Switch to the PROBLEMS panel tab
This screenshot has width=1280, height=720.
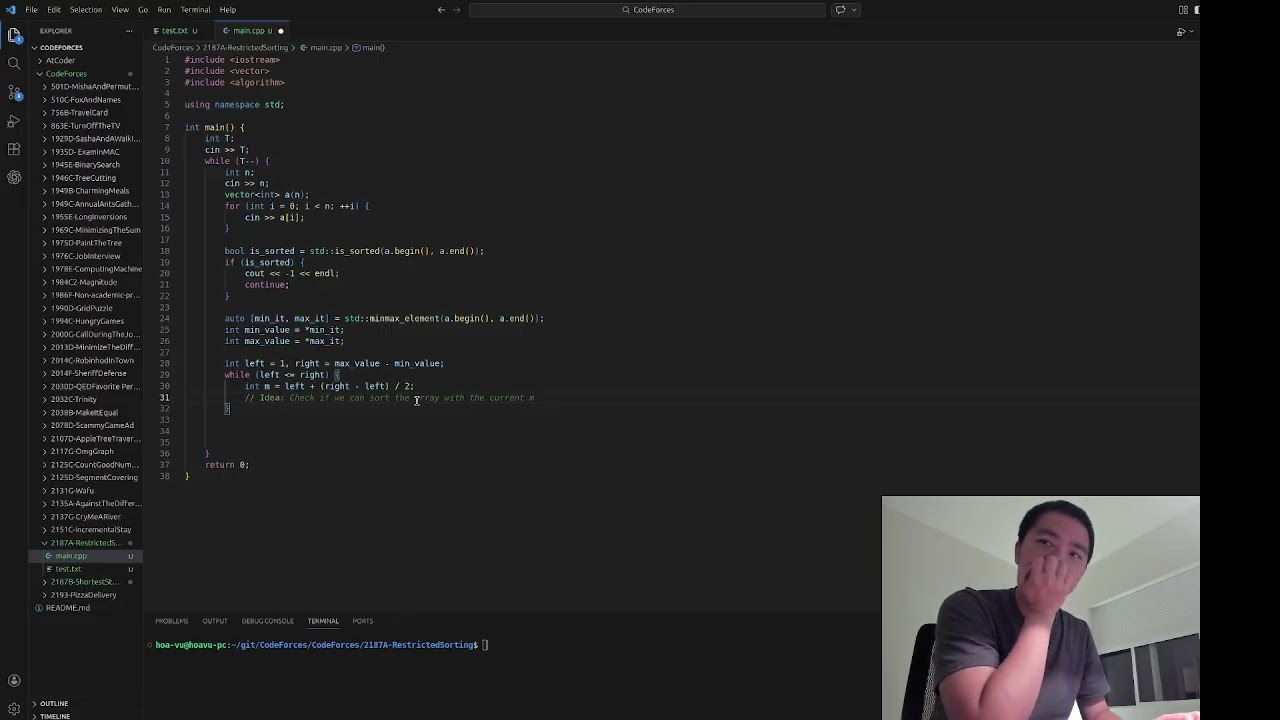[x=171, y=621]
